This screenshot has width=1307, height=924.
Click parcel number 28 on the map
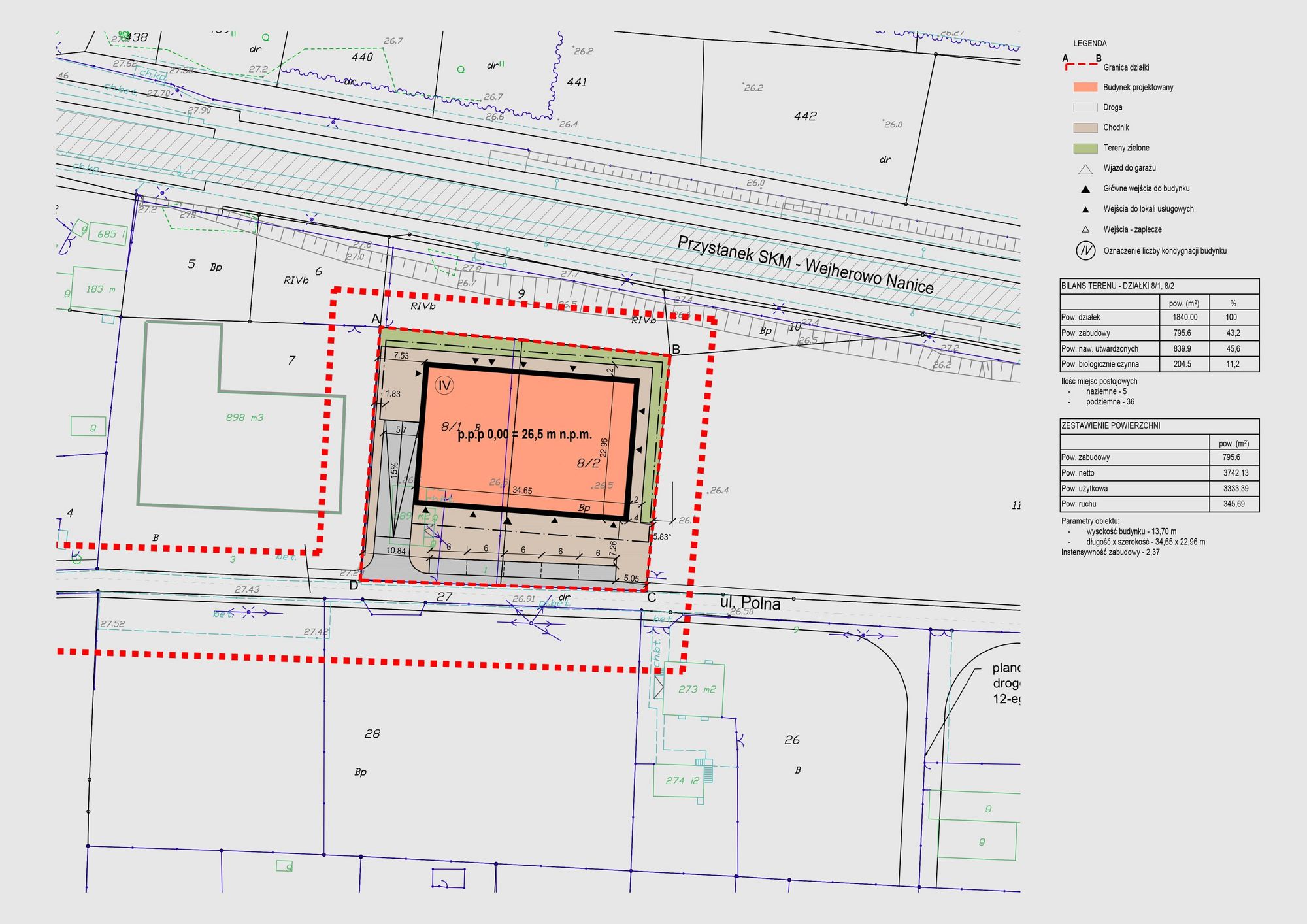[372, 734]
